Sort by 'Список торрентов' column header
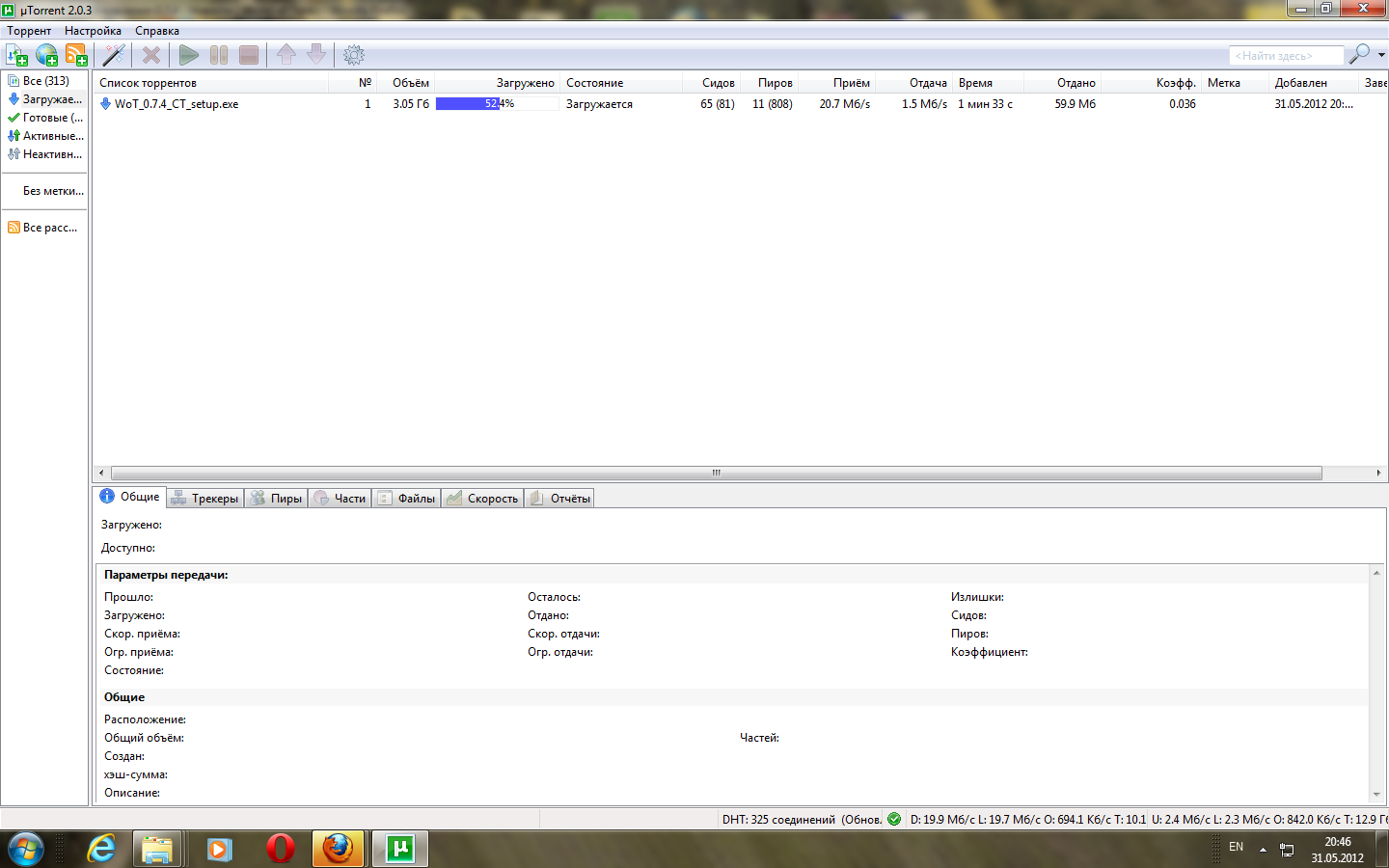This screenshot has width=1389, height=868. coord(212,83)
